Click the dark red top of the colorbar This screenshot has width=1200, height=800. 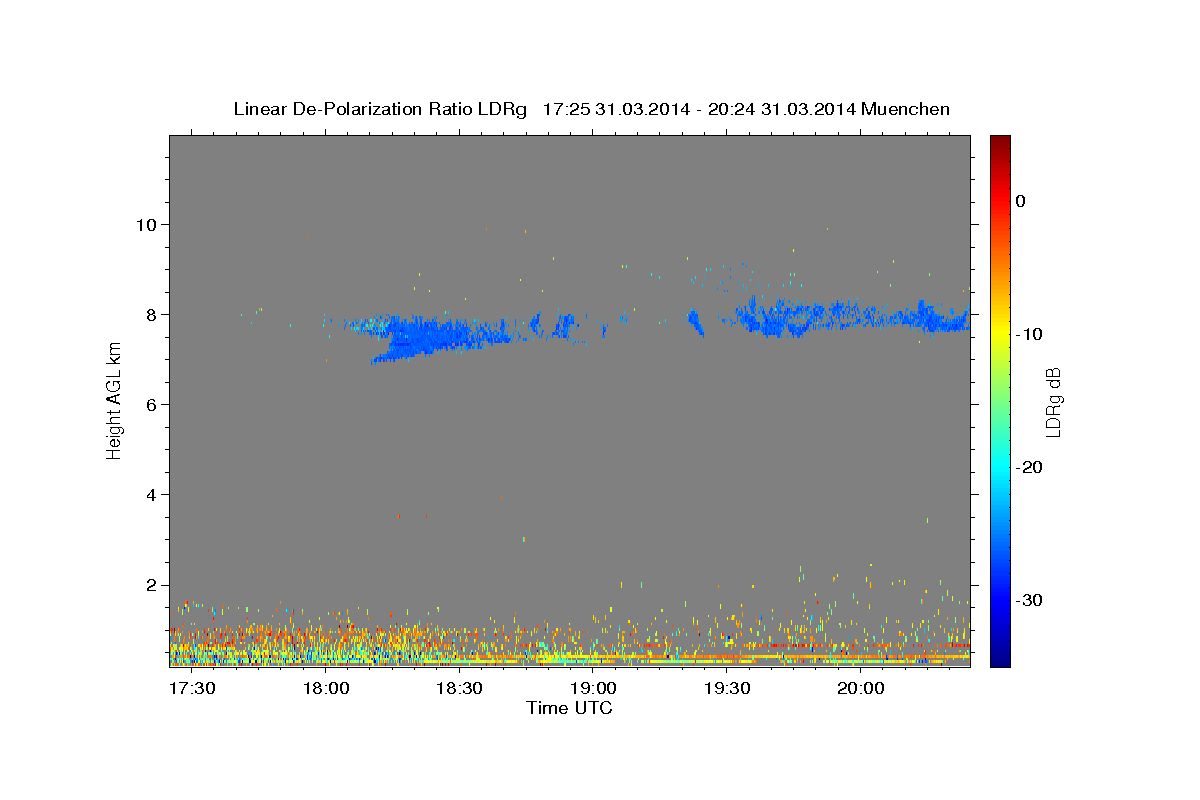(x=1000, y=143)
